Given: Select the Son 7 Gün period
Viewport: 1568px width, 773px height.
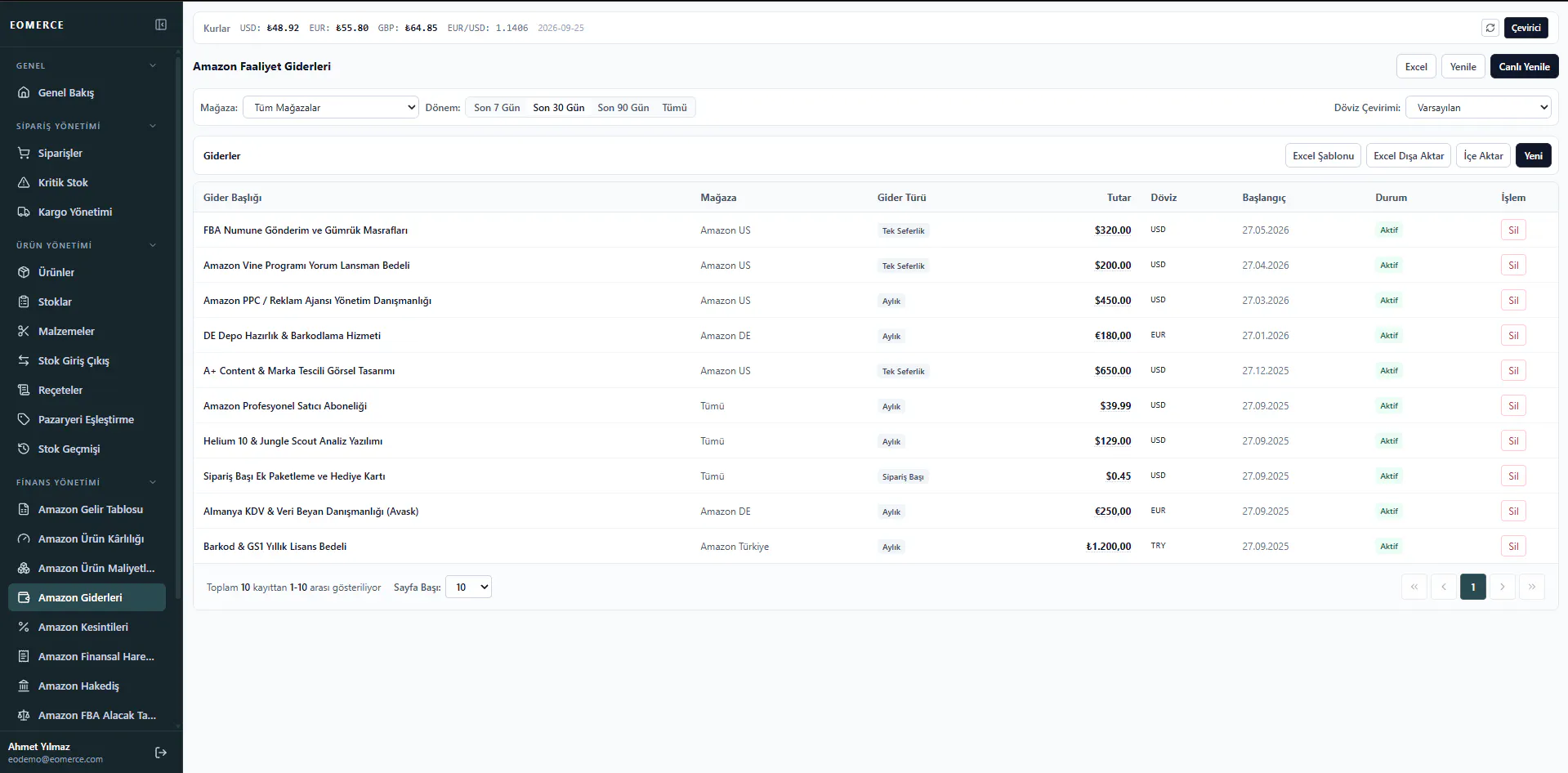Looking at the screenshot, I should [x=497, y=107].
